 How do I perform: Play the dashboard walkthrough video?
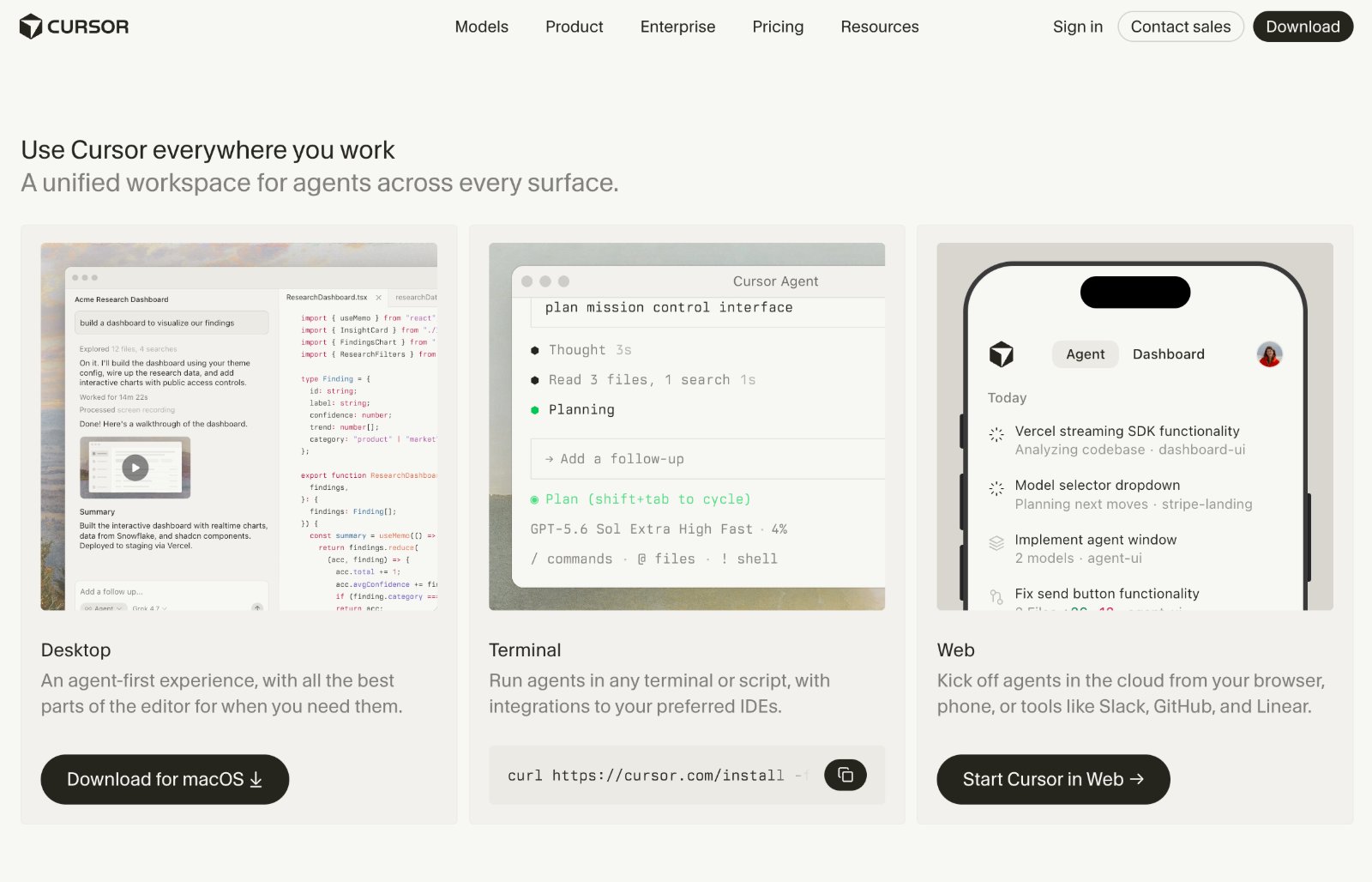[135, 468]
